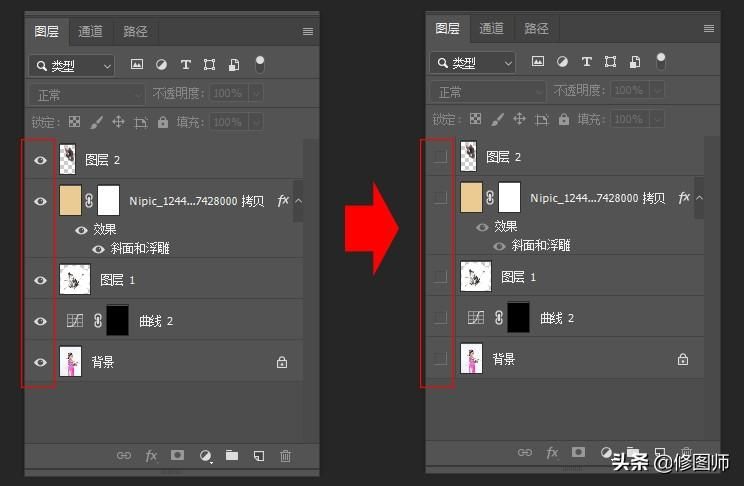This screenshot has height=486, width=744.
Task: Filter adjustment layers in right panel
Action: tap(562, 62)
